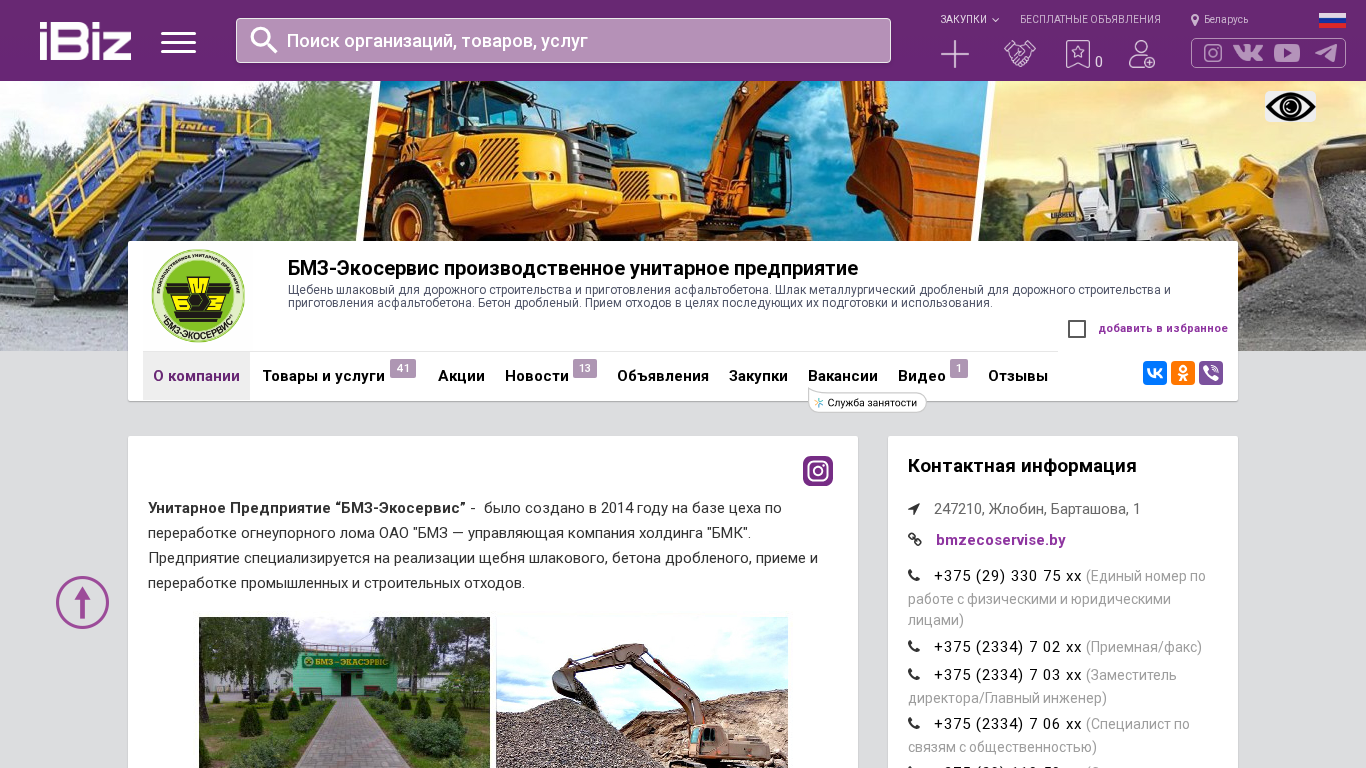Click the company title heading
Screen dimensions: 1366x768
(x=573, y=268)
